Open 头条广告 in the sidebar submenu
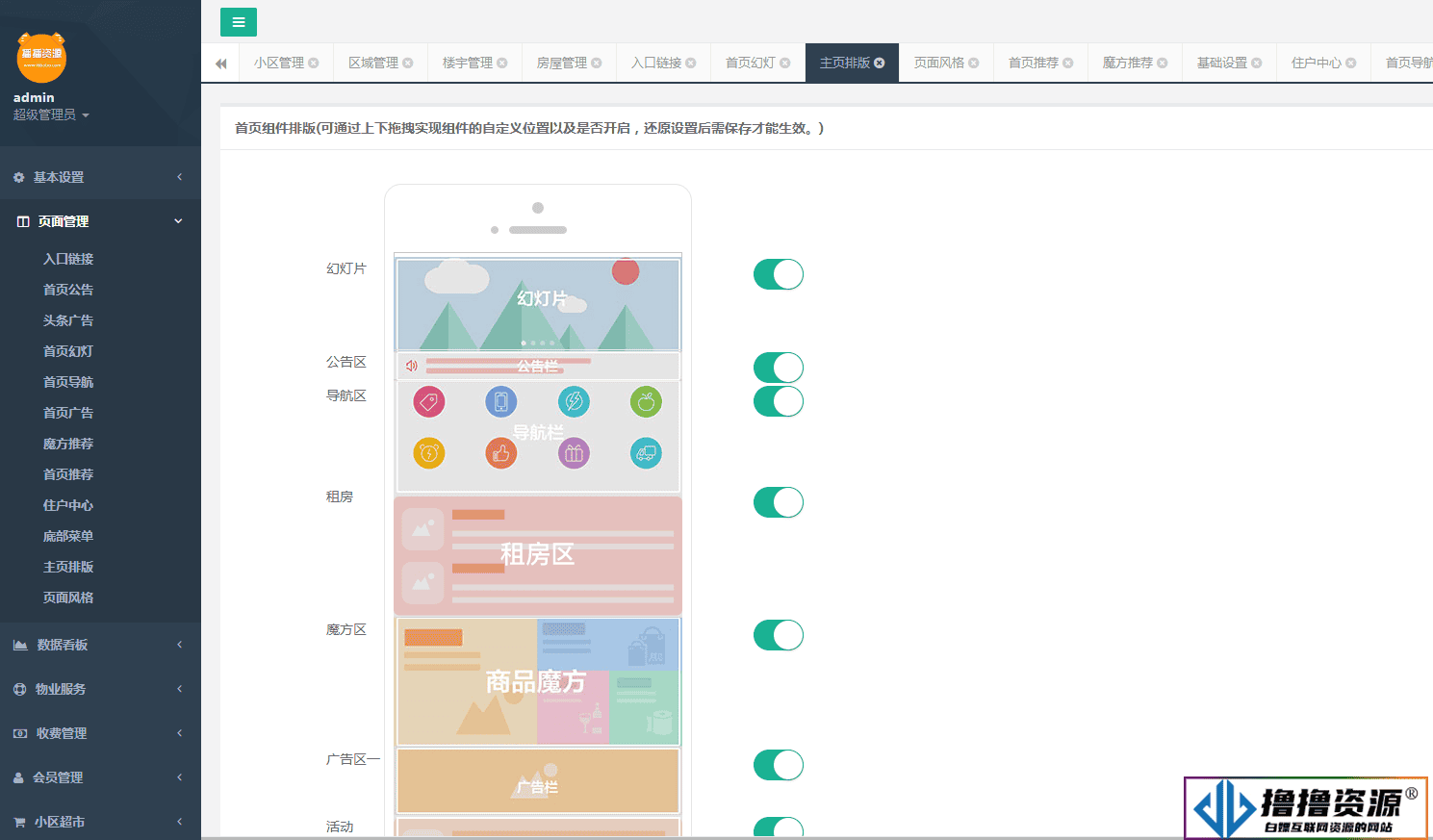 (x=68, y=320)
